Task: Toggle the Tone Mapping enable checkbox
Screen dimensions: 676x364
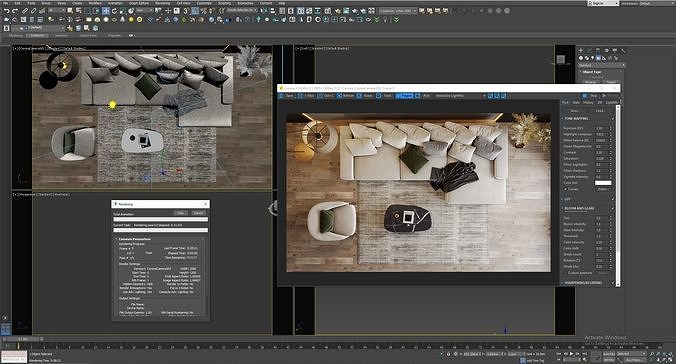Action: 613,119
